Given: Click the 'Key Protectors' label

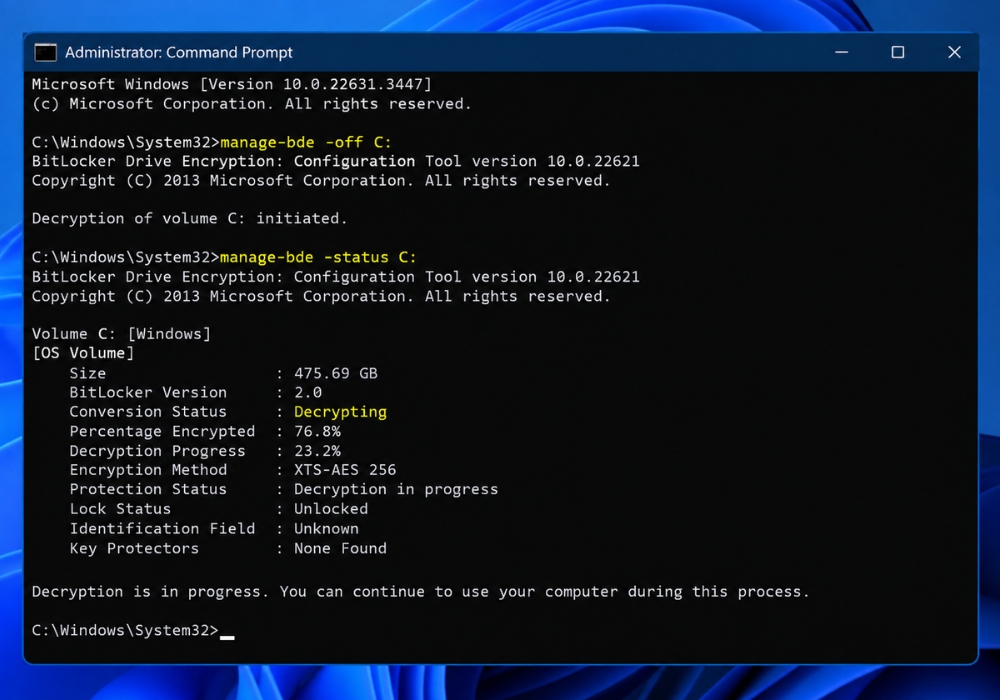Looking at the screenshot, I should tap(134, 549).
